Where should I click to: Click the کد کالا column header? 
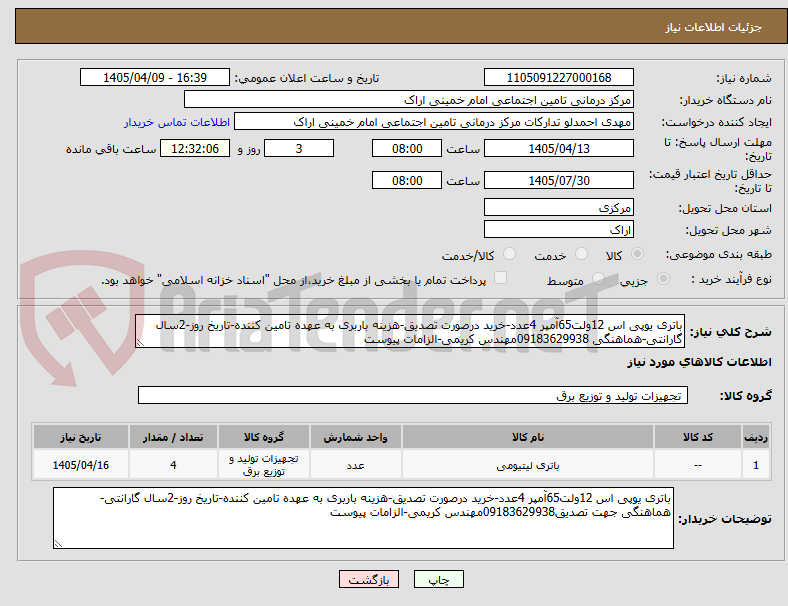698,437
